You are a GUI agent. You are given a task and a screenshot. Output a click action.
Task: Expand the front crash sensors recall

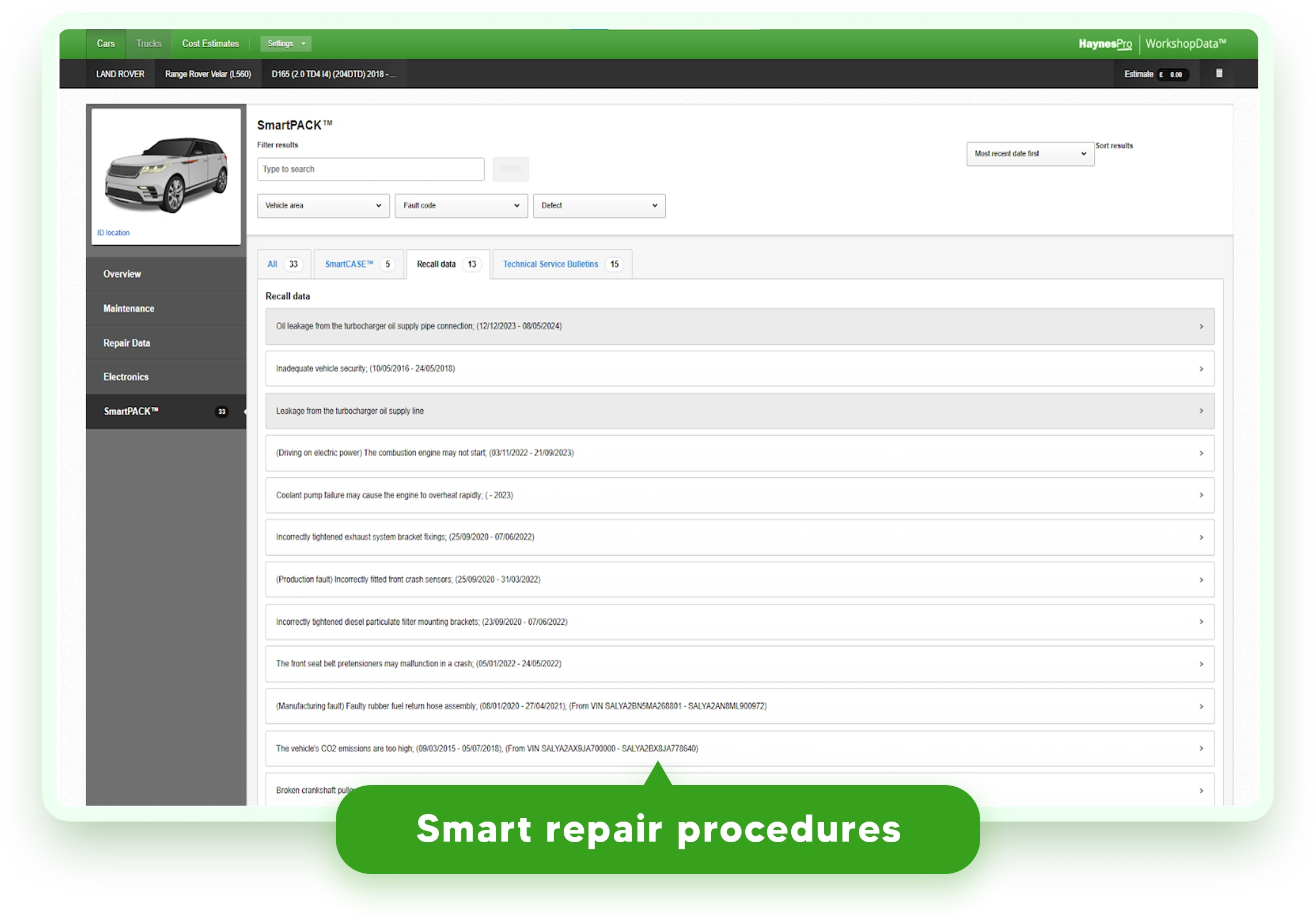739,580
